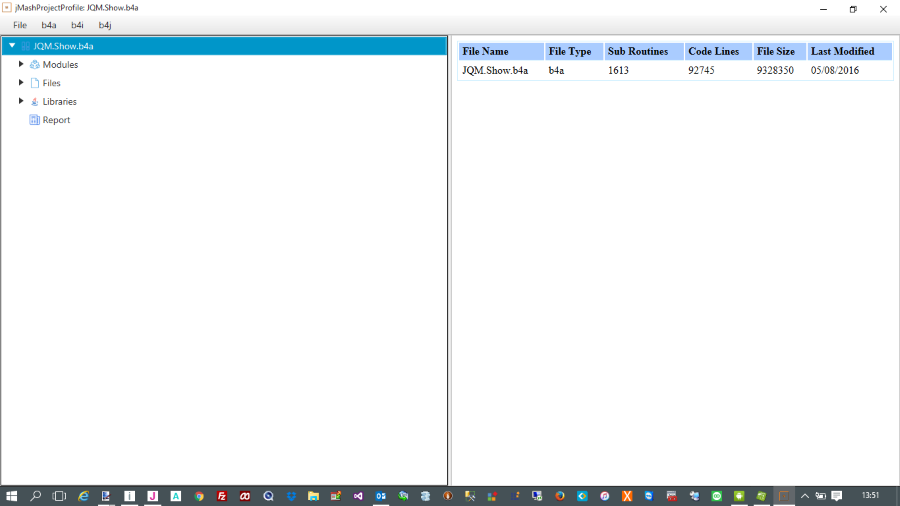Open Google Chrome from taskbar
900x506 pixels.
click(199, 496)
